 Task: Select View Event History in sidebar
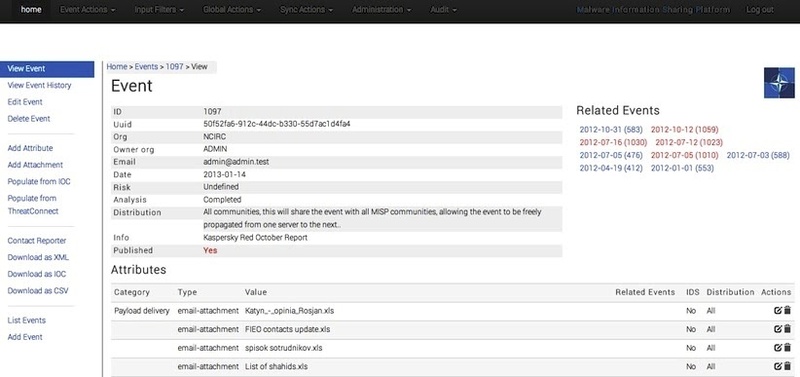(x=39, y=85)
